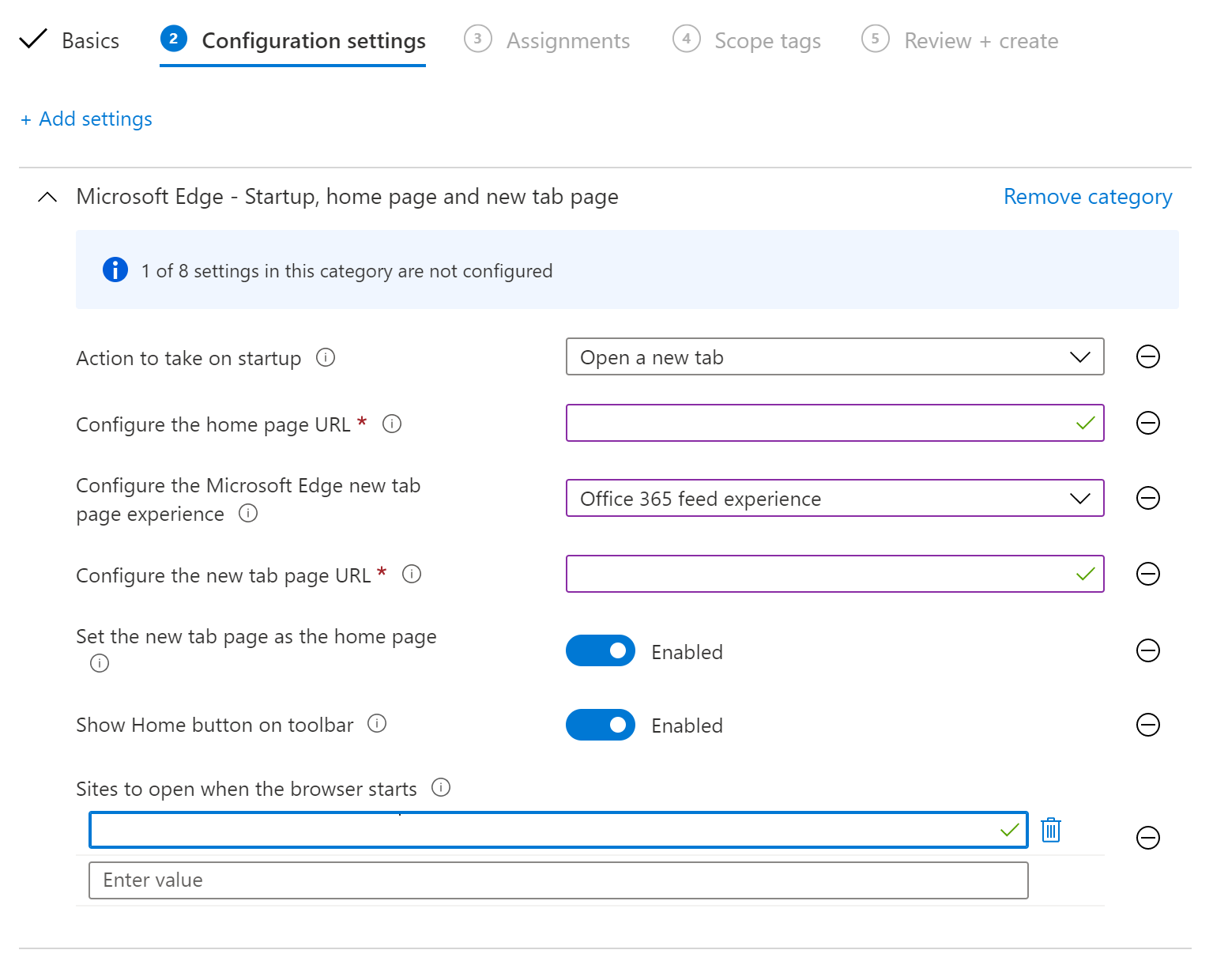Focus the Configure the new tab page URL field
This screenshot has height=980, width=1213.
835,574
